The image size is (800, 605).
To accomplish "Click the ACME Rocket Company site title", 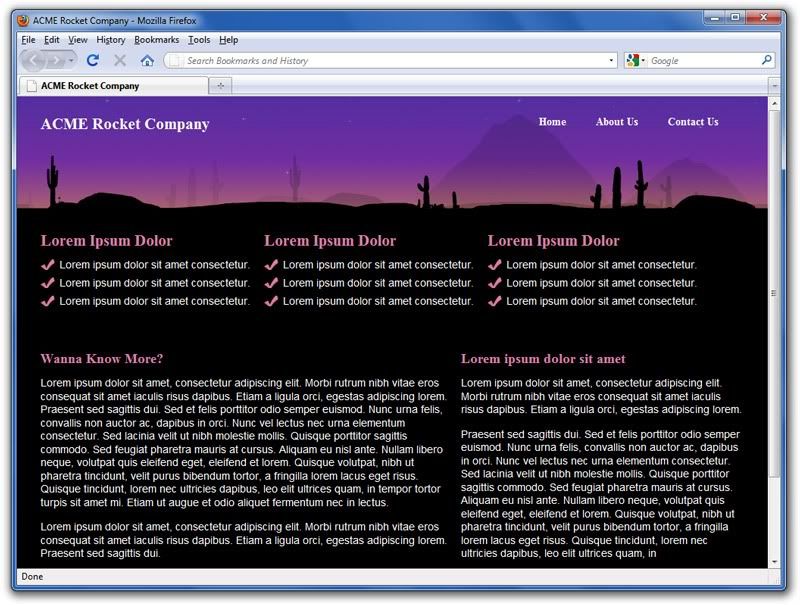I will [125, 124].
